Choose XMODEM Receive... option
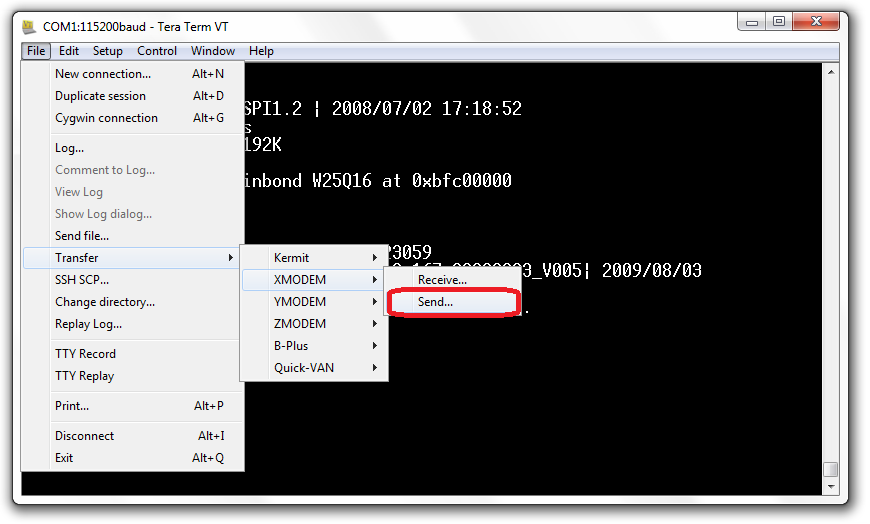This screenshot has width=870, height=524. pyautogui.click(x=453, y=280)
